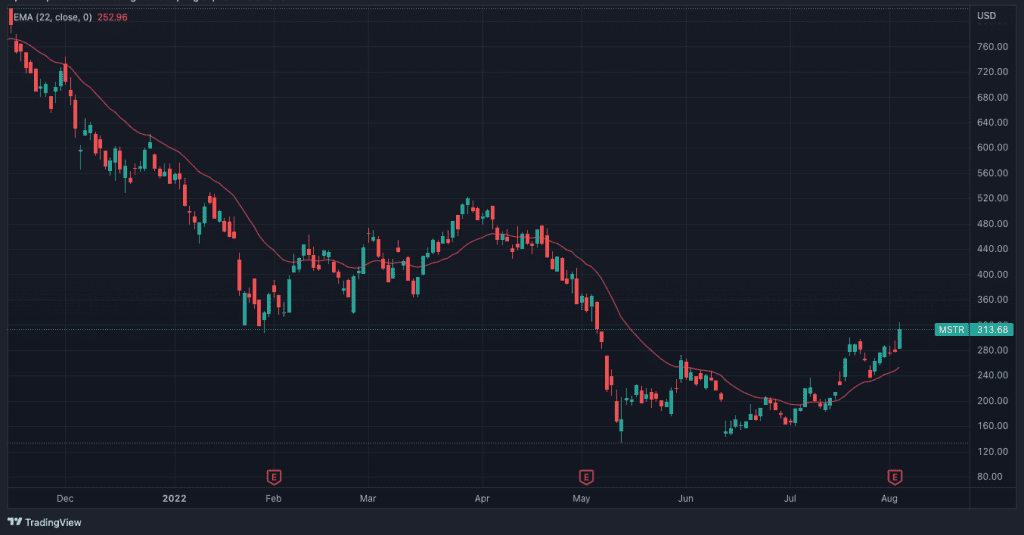Click the 360.00 price axis label
The image size is (1024, 535).
click(x=993, y=299)
